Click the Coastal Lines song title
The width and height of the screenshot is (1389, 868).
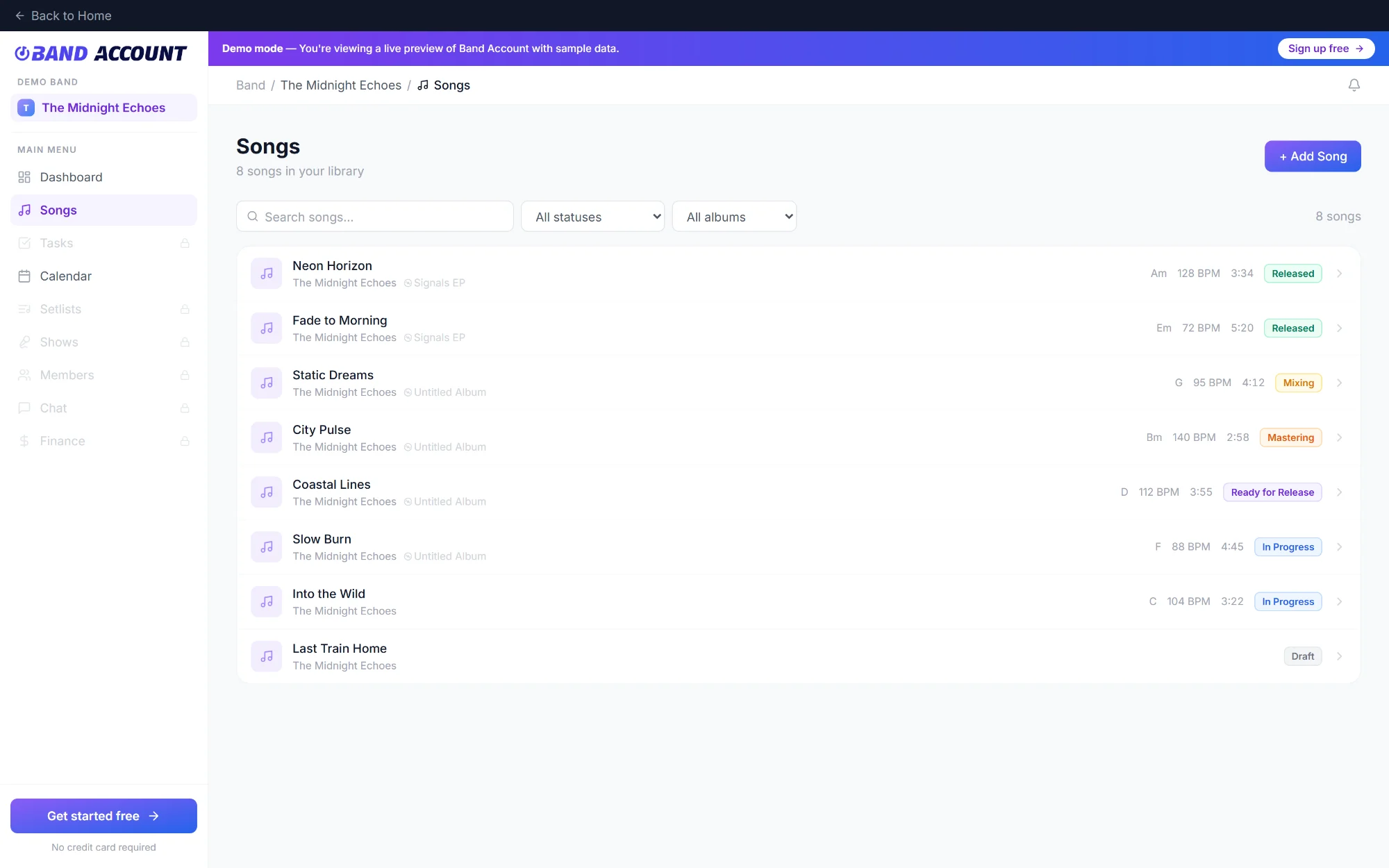331,485
